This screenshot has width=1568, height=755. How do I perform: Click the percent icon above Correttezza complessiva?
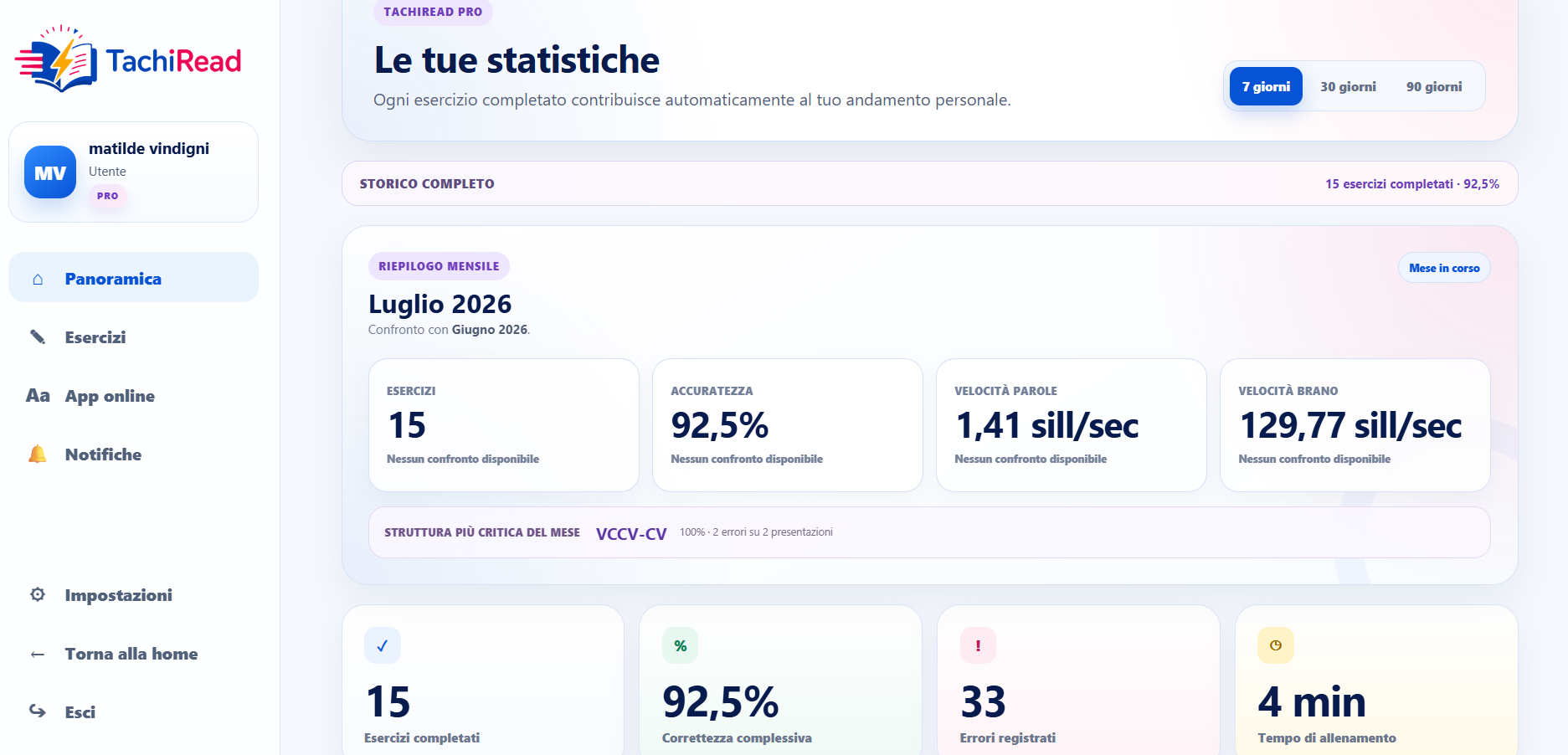[x=680, y=645]
